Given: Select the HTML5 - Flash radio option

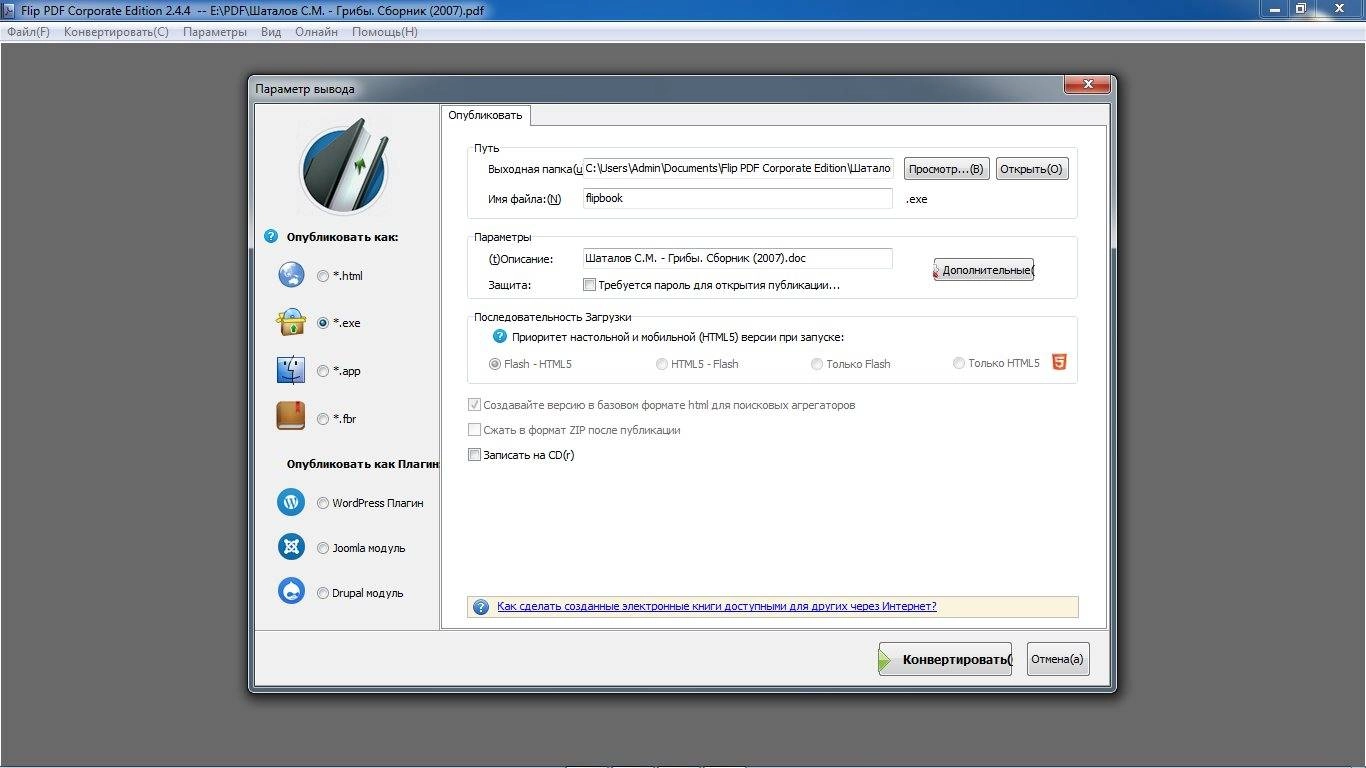Looking at the screenshot, I should [x=662, y=364].
